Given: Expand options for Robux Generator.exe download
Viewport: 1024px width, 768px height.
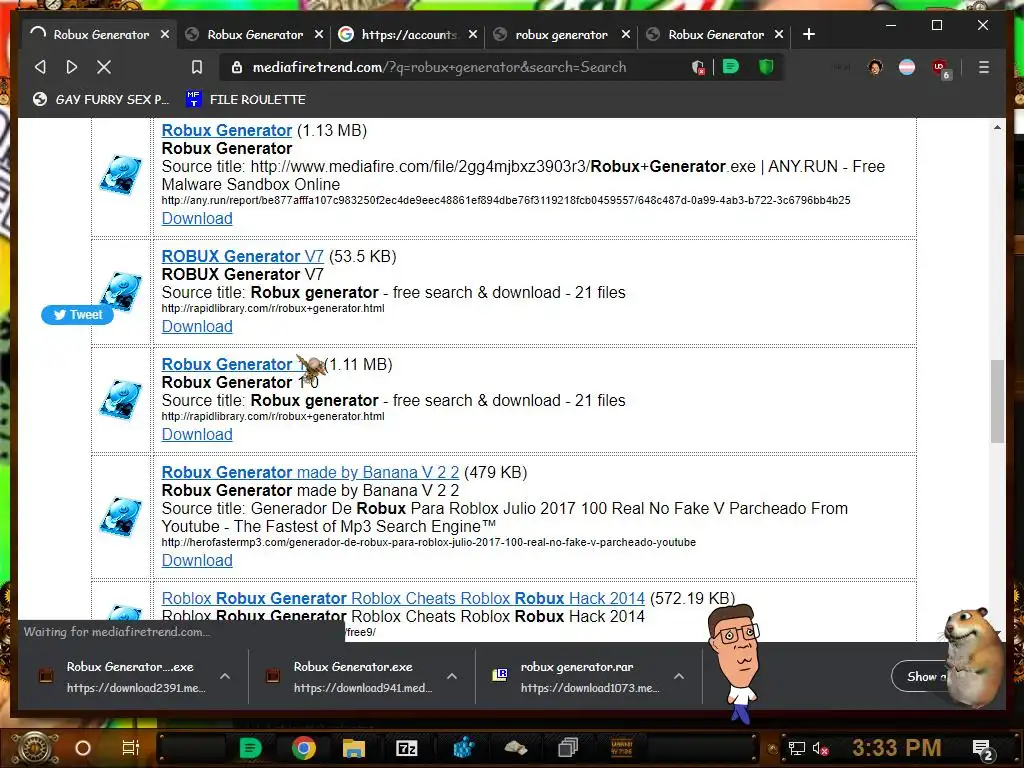Looking at the screenshot, I should pos(452,677).
